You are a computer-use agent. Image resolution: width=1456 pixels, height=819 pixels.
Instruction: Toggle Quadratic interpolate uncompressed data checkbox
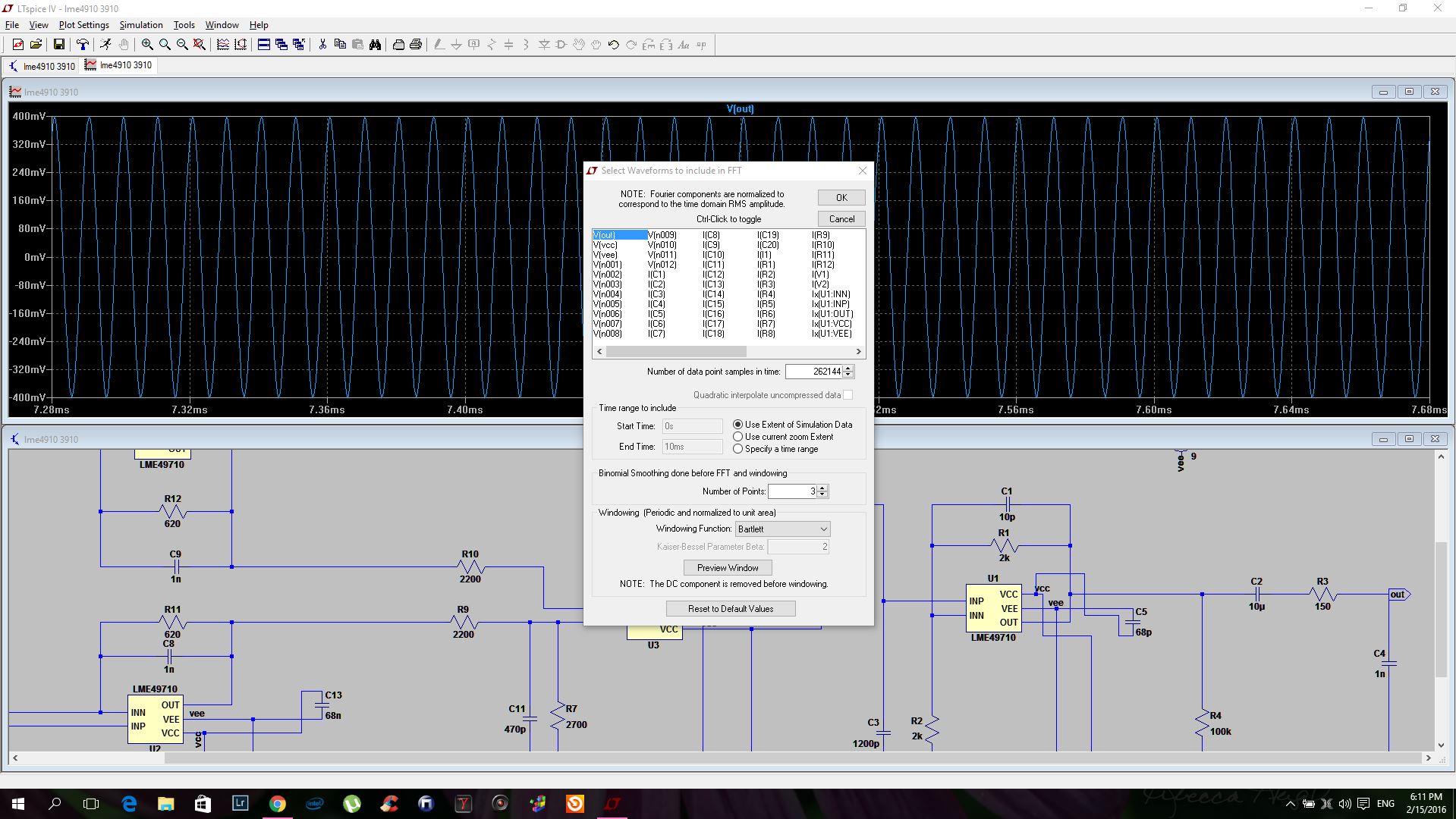[x=847, y=395]
